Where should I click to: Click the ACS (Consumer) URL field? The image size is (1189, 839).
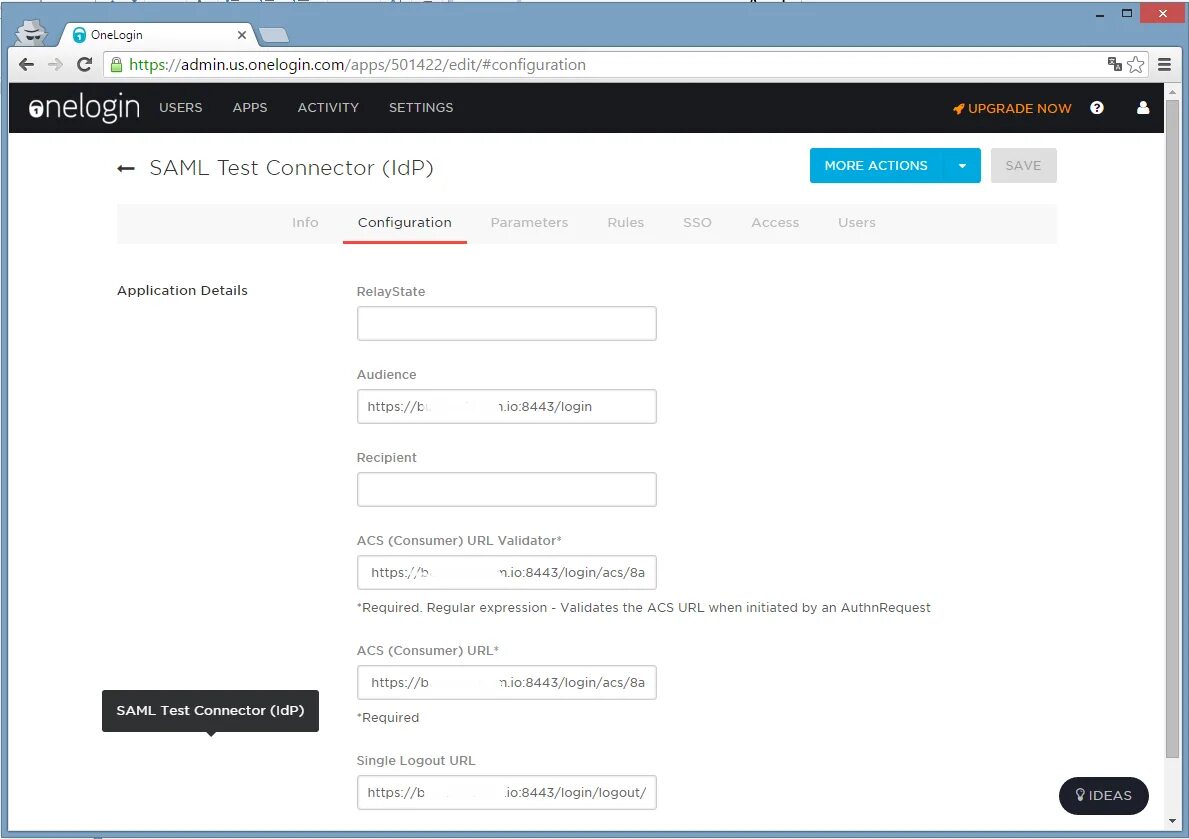tap(507, 683)
